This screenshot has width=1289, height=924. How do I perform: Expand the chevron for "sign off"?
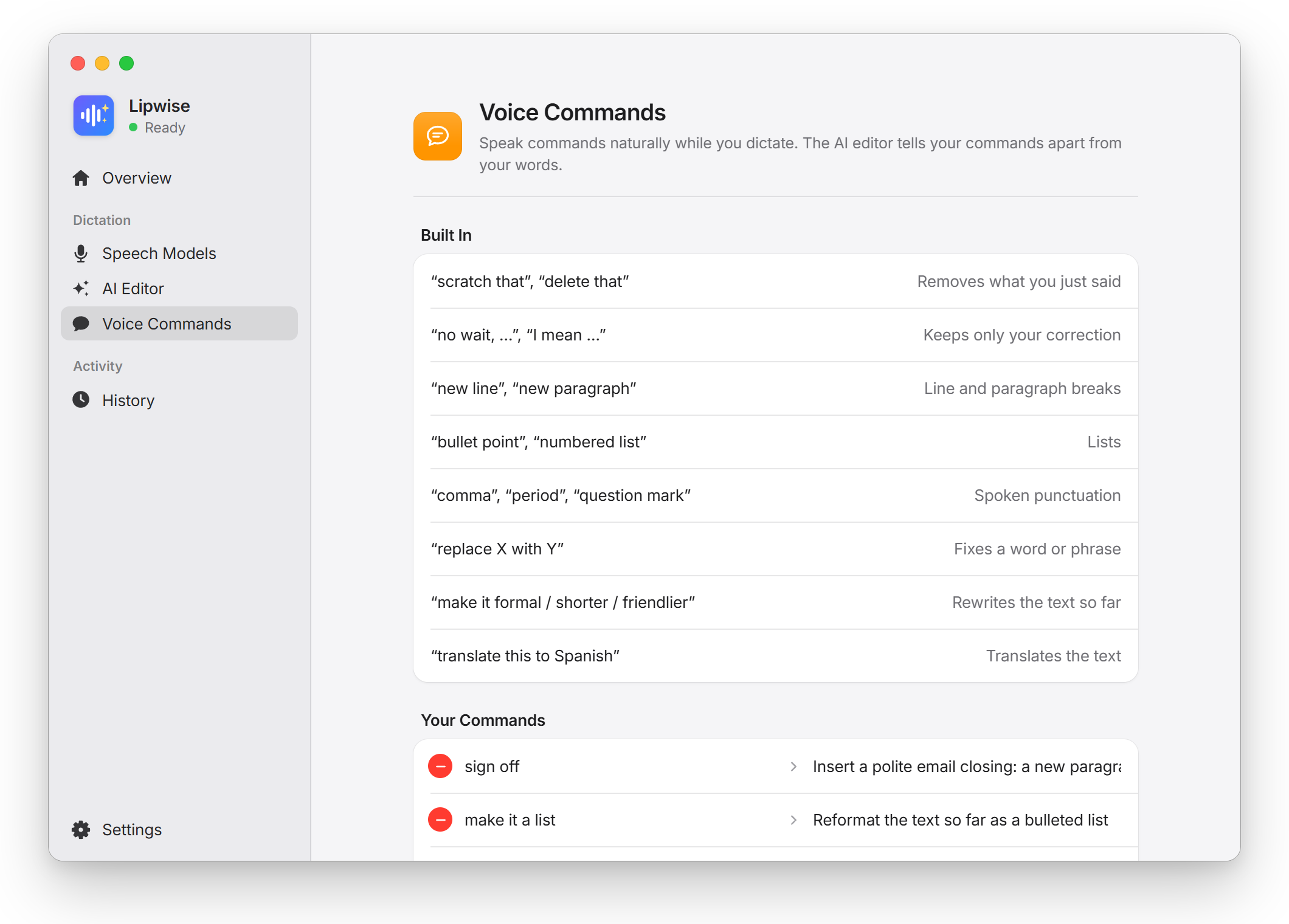coord(793,767)
